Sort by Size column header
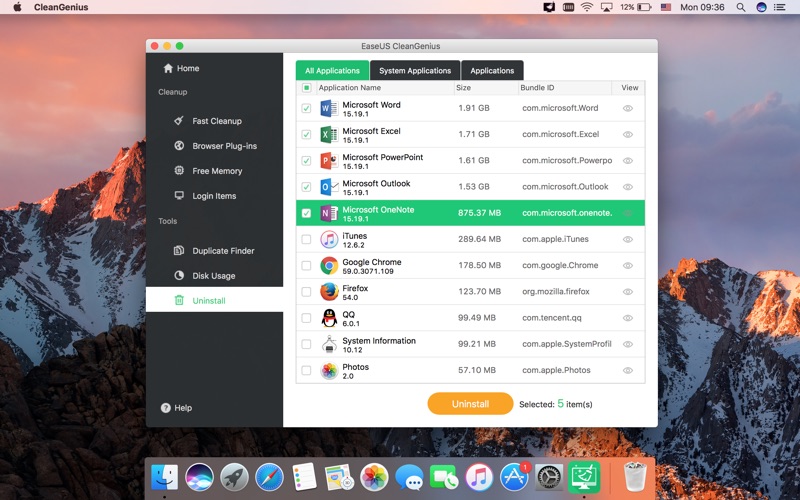 pos(486,88)
